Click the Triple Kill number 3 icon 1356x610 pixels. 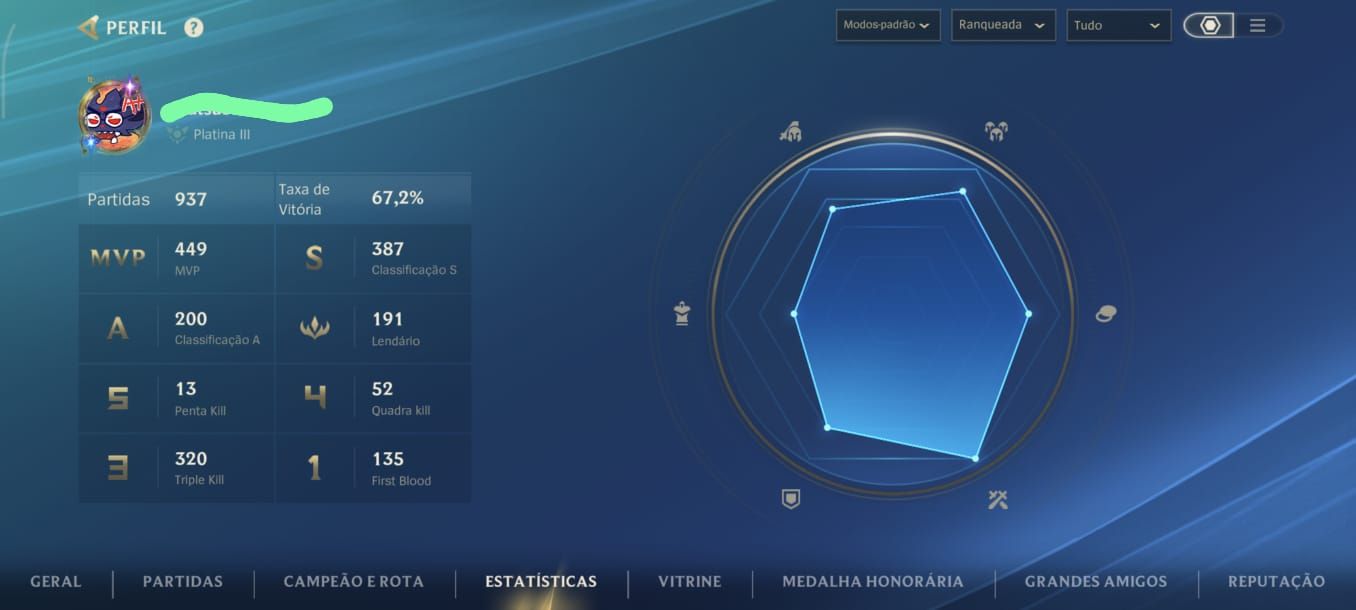[118, 468]
